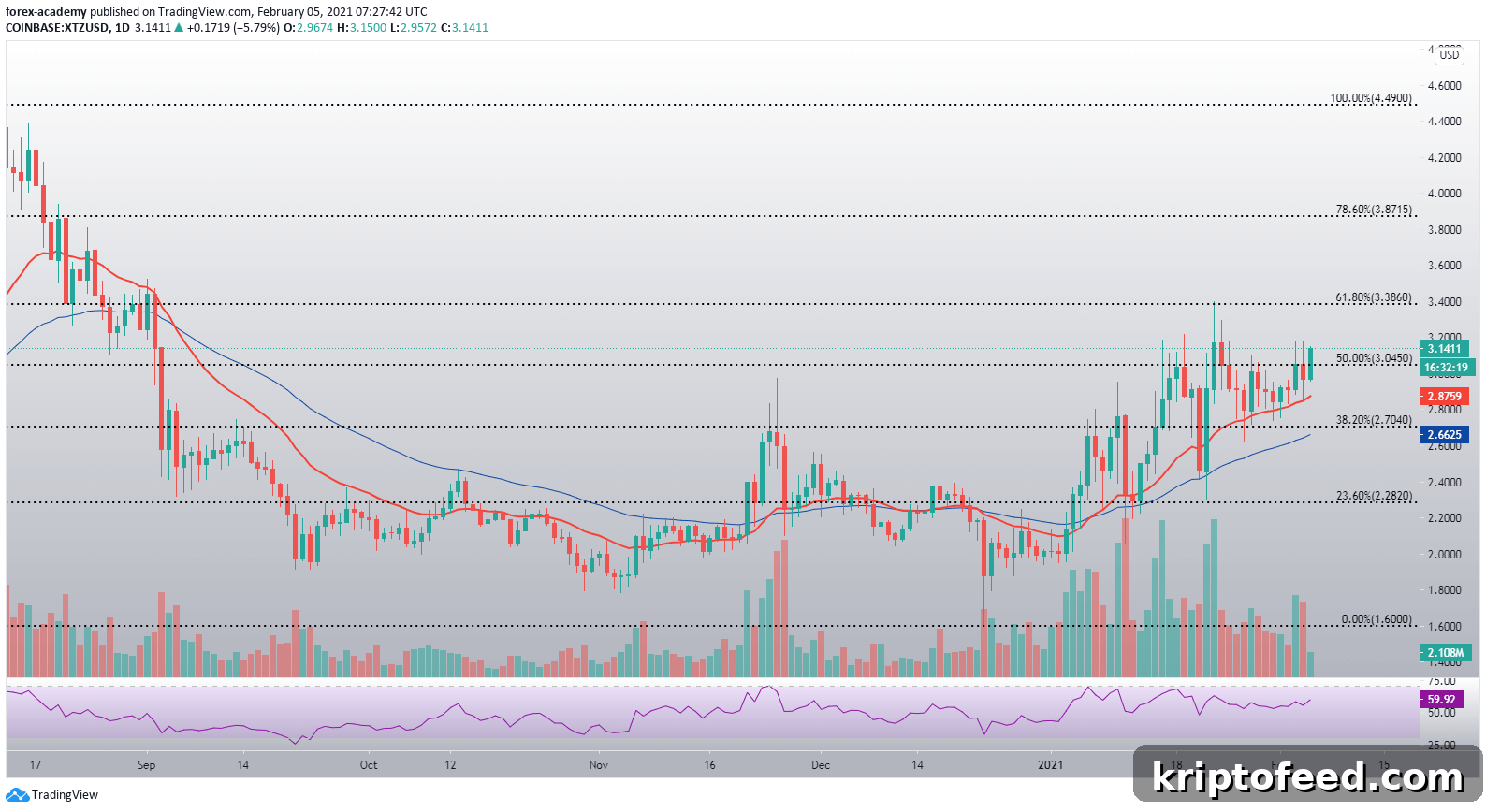Select the 50.00%(3.0450) Fibonacci level label
This screenshot has height=812, width=1486.
coord(1374,358)
